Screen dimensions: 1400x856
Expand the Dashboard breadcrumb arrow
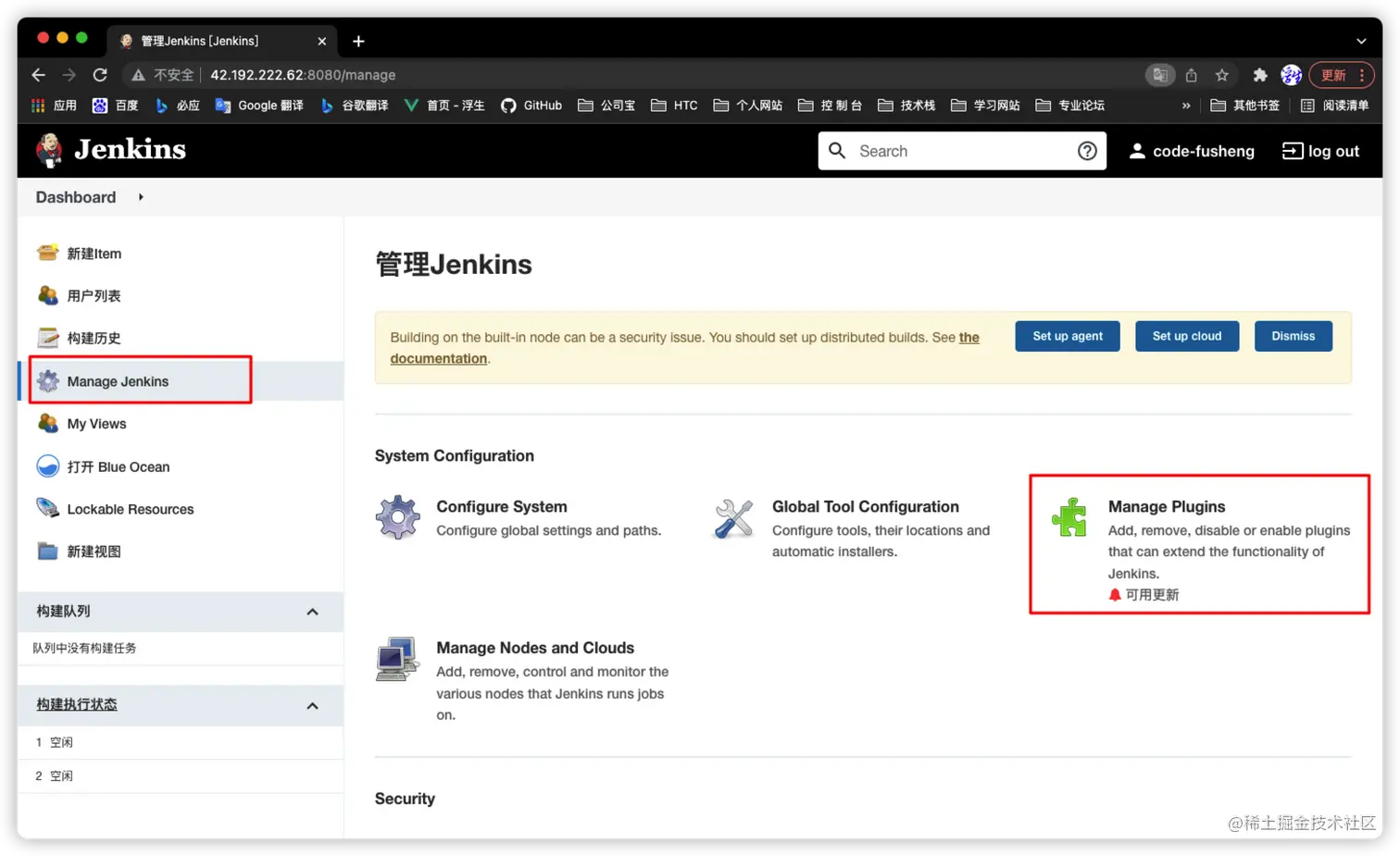(141, 197)
